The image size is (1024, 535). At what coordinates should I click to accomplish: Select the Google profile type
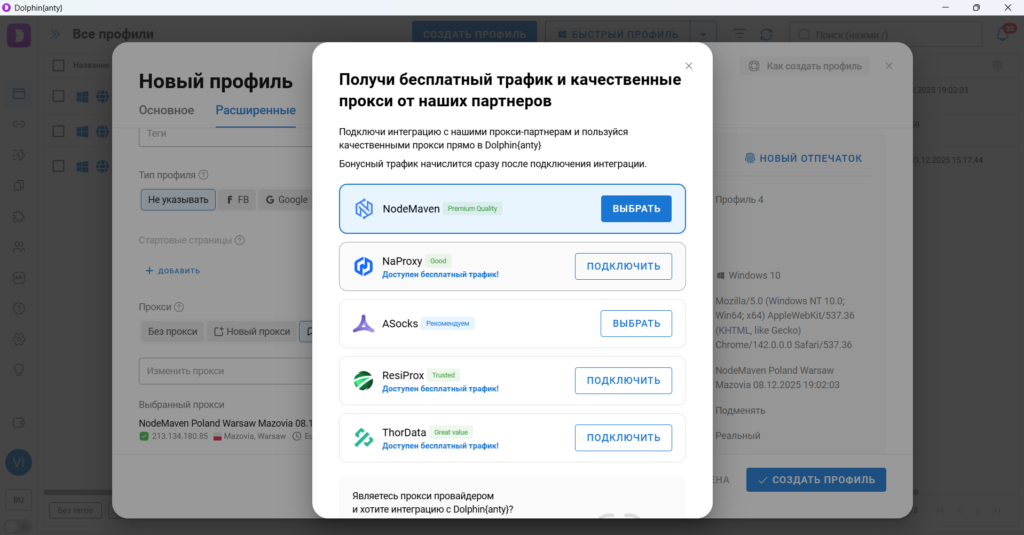pos(287,200)
